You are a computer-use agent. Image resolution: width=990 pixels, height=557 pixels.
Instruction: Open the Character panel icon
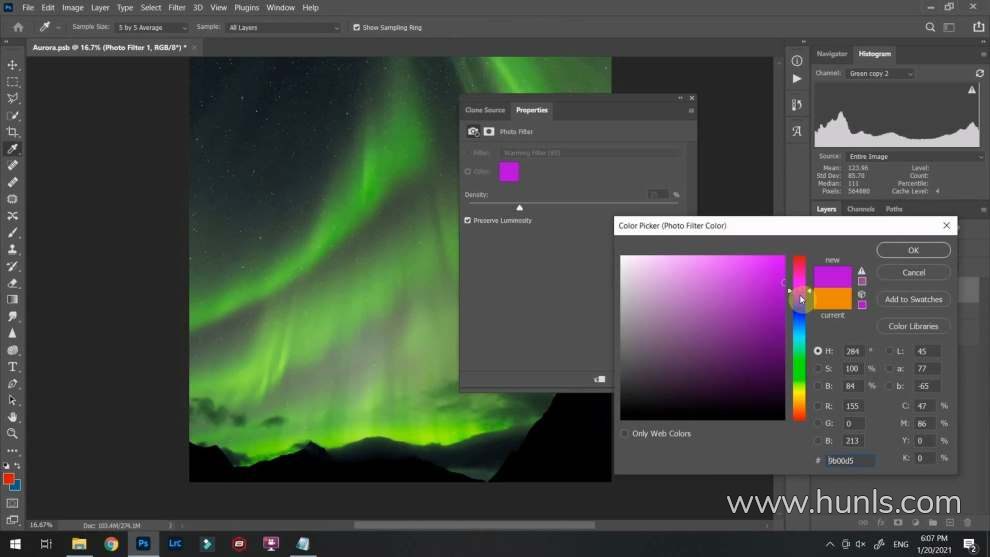coord(797,131)
